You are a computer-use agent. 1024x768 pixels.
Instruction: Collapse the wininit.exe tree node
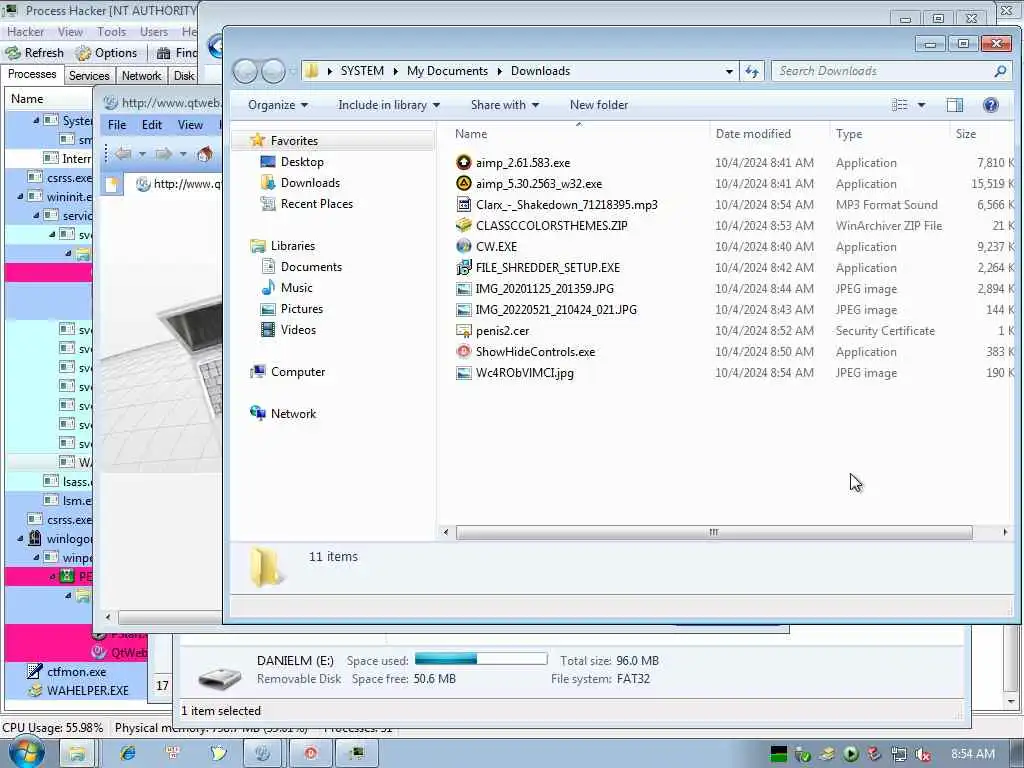(20, 196)
